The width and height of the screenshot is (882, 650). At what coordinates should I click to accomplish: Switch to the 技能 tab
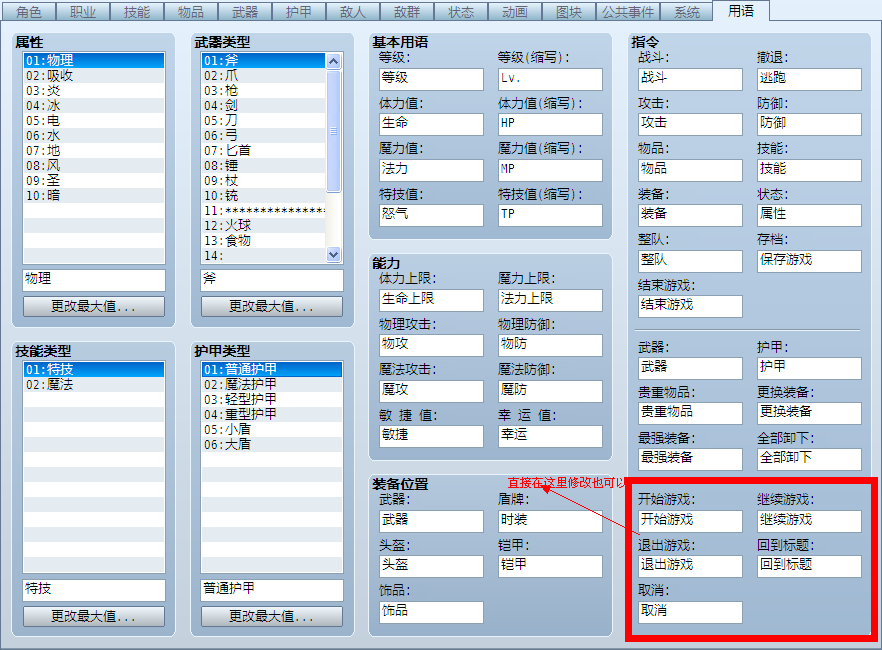137,12
